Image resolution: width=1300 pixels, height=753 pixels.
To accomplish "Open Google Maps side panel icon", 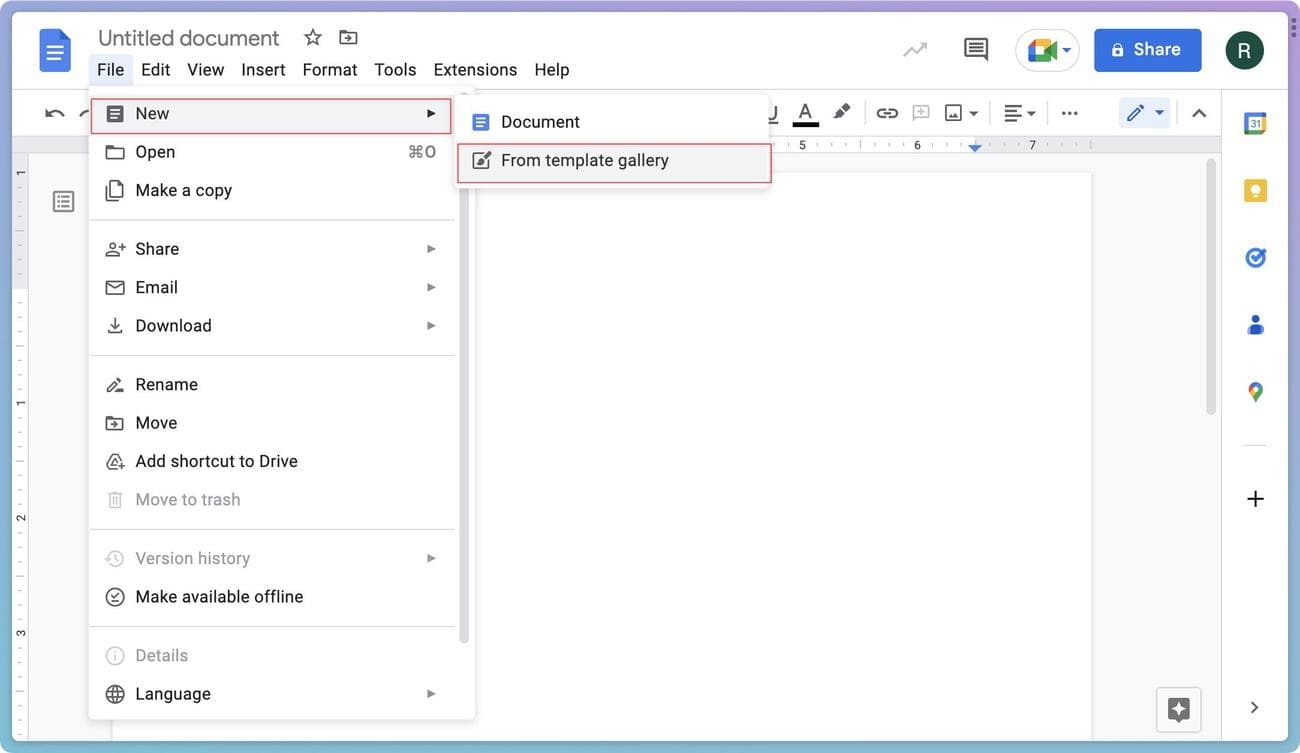I will click(x=1255, y=392).
